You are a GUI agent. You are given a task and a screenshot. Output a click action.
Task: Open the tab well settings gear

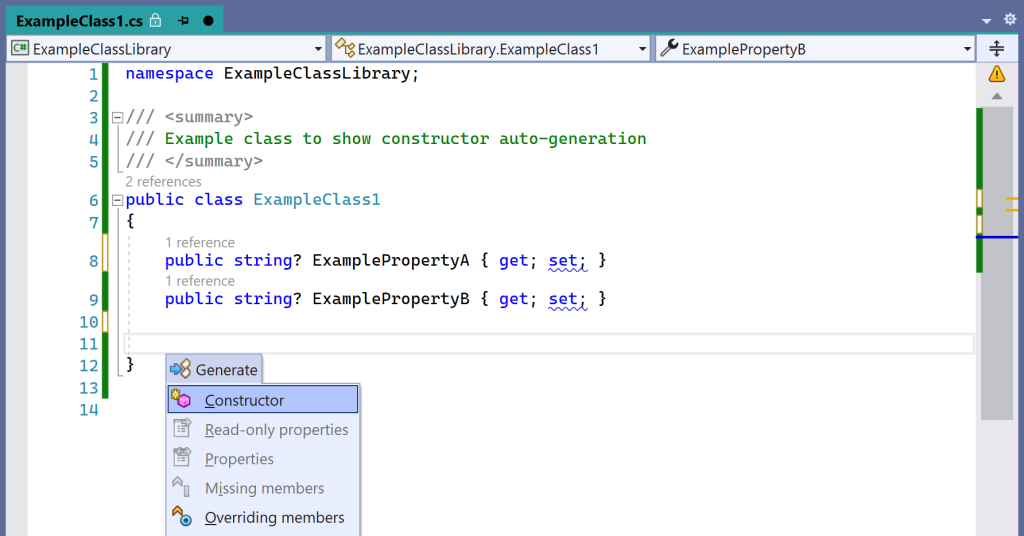coord(1010,20)
